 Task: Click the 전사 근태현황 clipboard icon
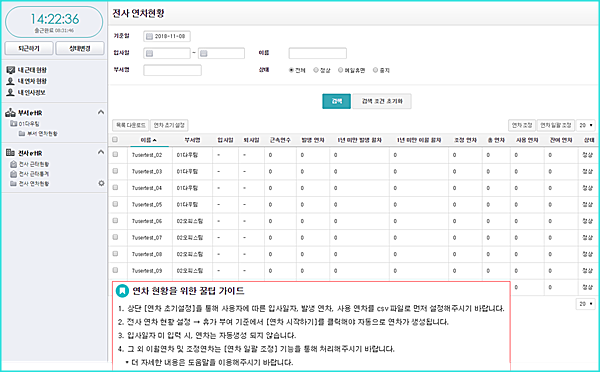point(13,164)
